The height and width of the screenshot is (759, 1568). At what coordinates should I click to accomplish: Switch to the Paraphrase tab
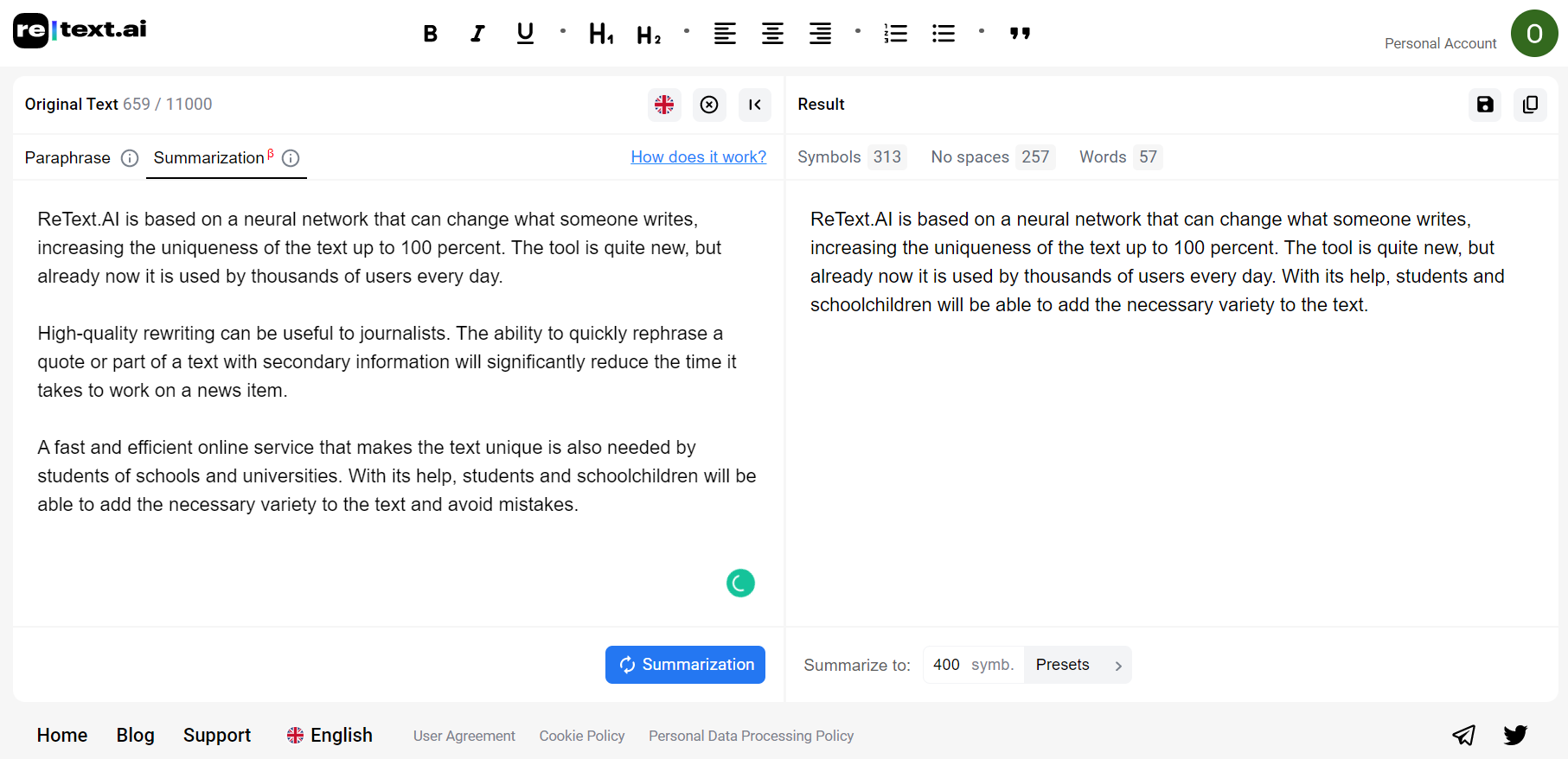[67, 157]
